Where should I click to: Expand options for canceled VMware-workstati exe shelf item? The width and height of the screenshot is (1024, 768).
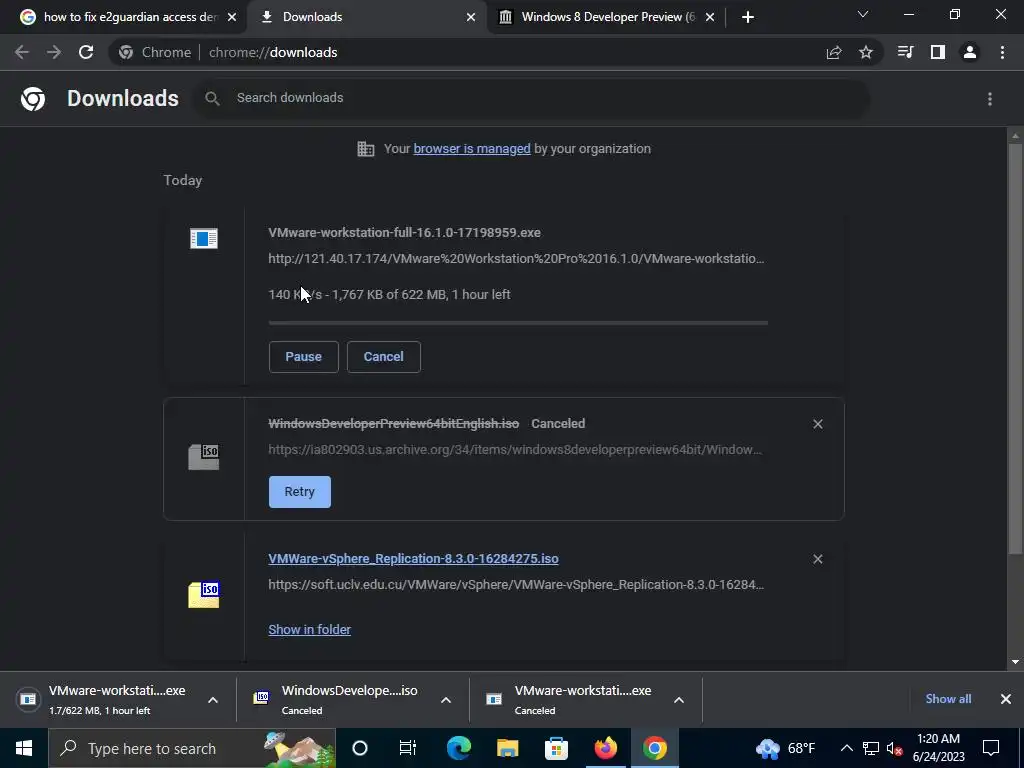[679, 700]
